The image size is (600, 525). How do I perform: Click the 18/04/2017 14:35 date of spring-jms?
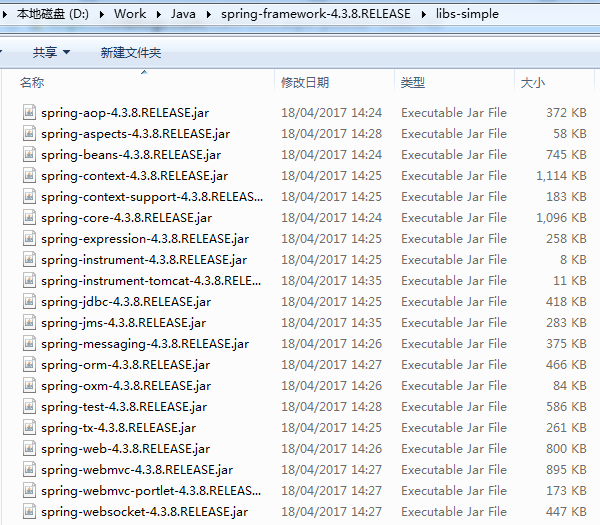(331, 323)
